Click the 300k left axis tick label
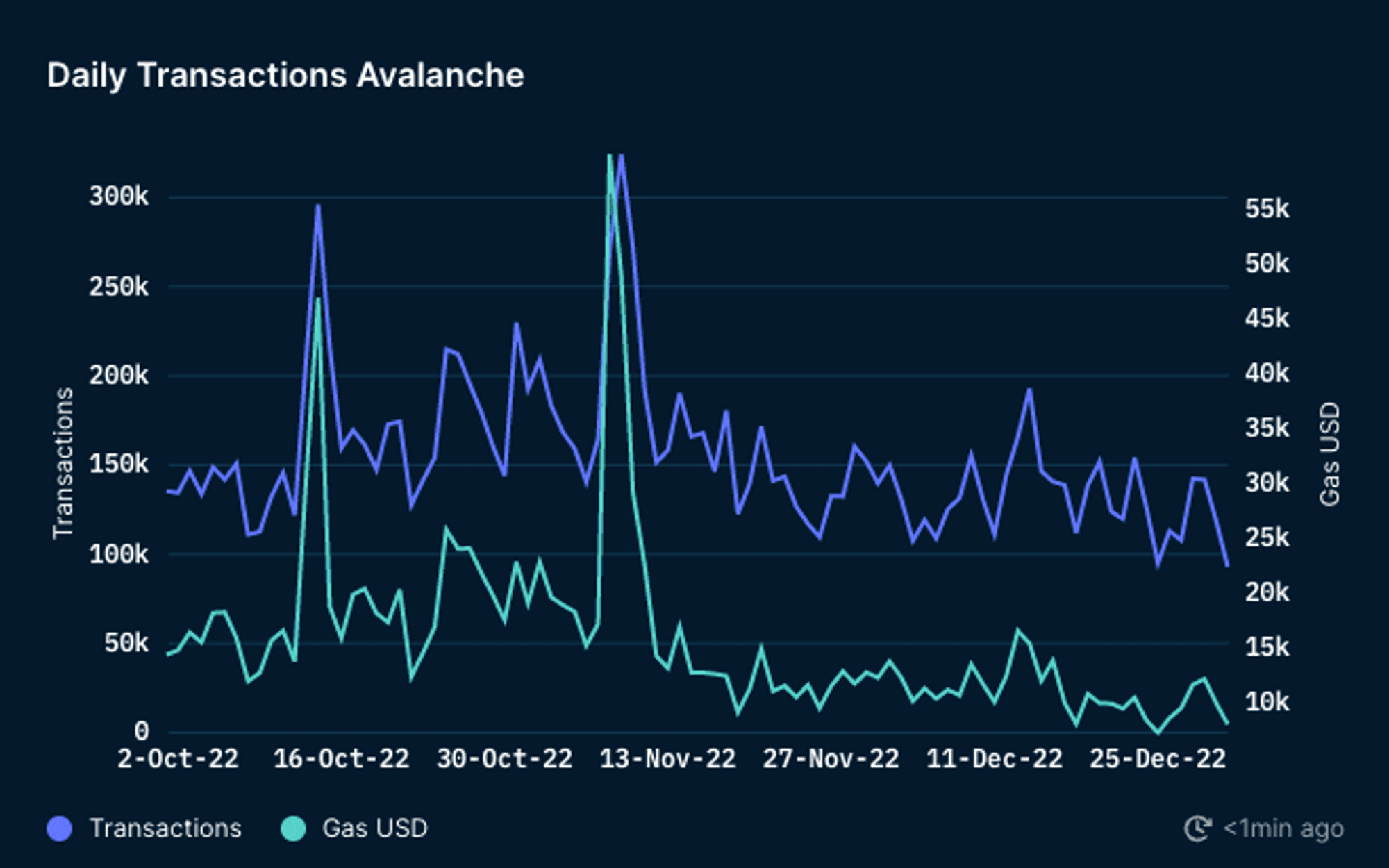The image size is (1389, 868). pyautogui.click(x=119, y=197)
